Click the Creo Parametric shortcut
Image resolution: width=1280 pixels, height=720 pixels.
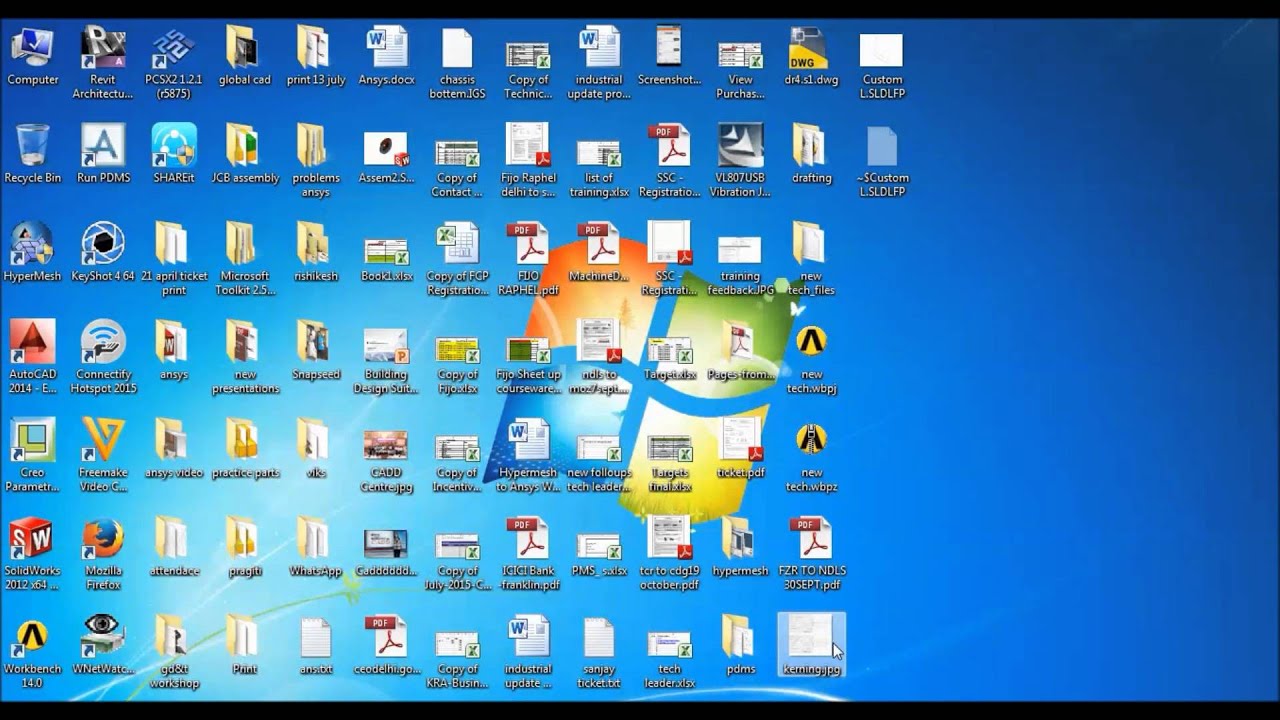[32, 455]
